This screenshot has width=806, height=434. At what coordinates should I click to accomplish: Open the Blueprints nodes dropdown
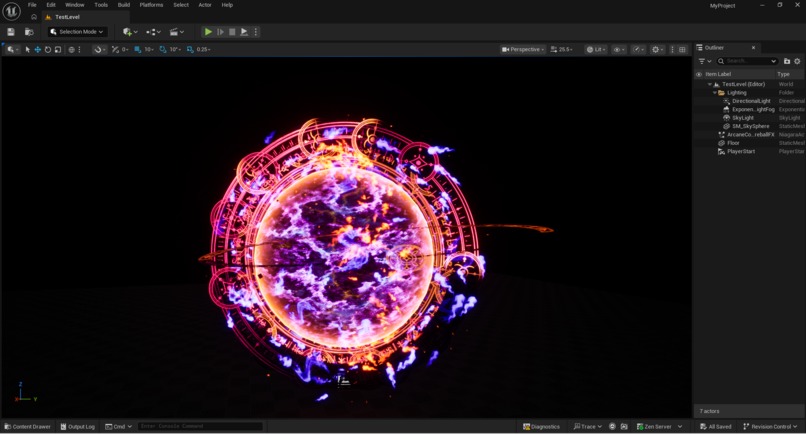click(x=153, y=32)
